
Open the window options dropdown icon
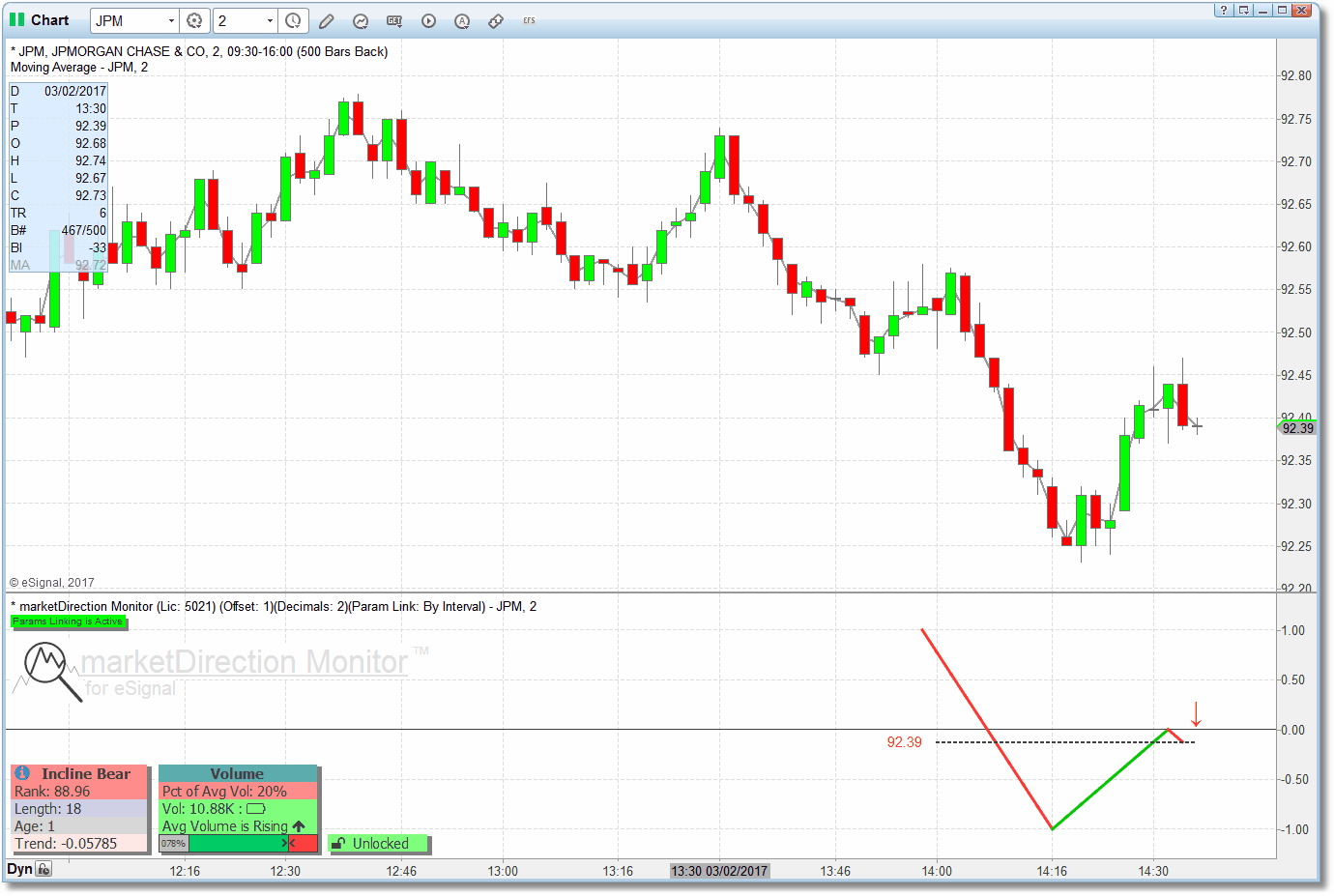pos(1243,10)
